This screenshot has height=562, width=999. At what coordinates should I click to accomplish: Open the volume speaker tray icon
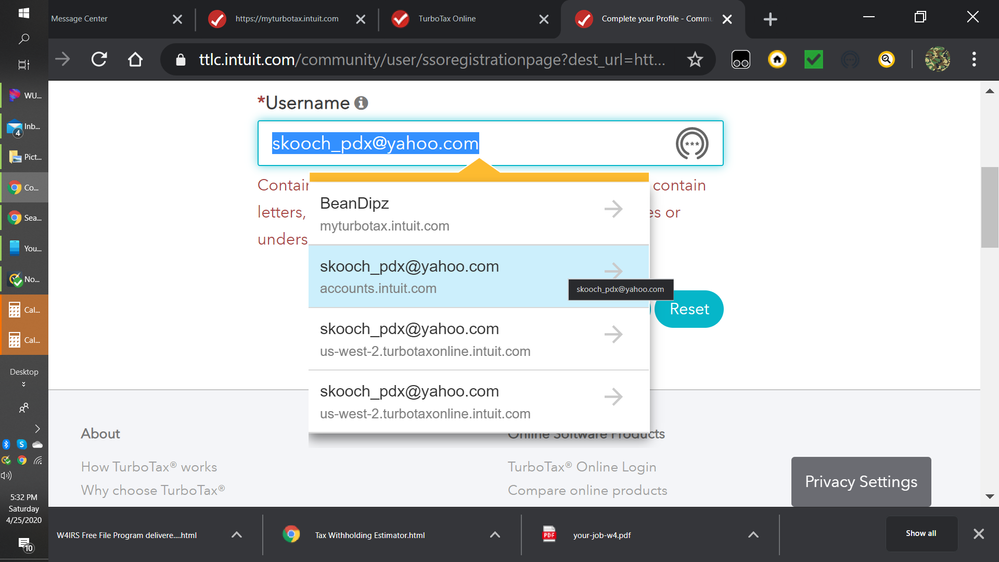click(6, 475)
